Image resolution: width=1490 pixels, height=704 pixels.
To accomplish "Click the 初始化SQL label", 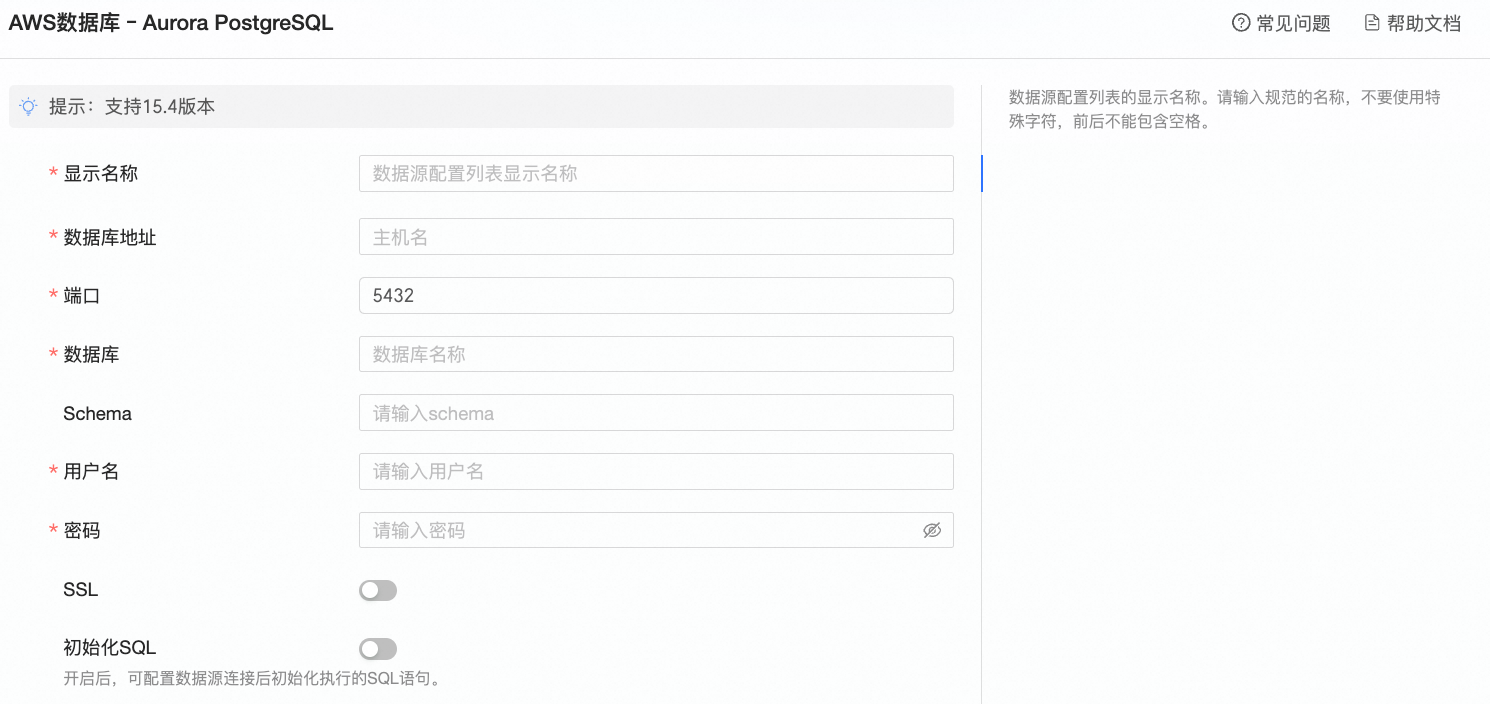I will pos(109,648).
